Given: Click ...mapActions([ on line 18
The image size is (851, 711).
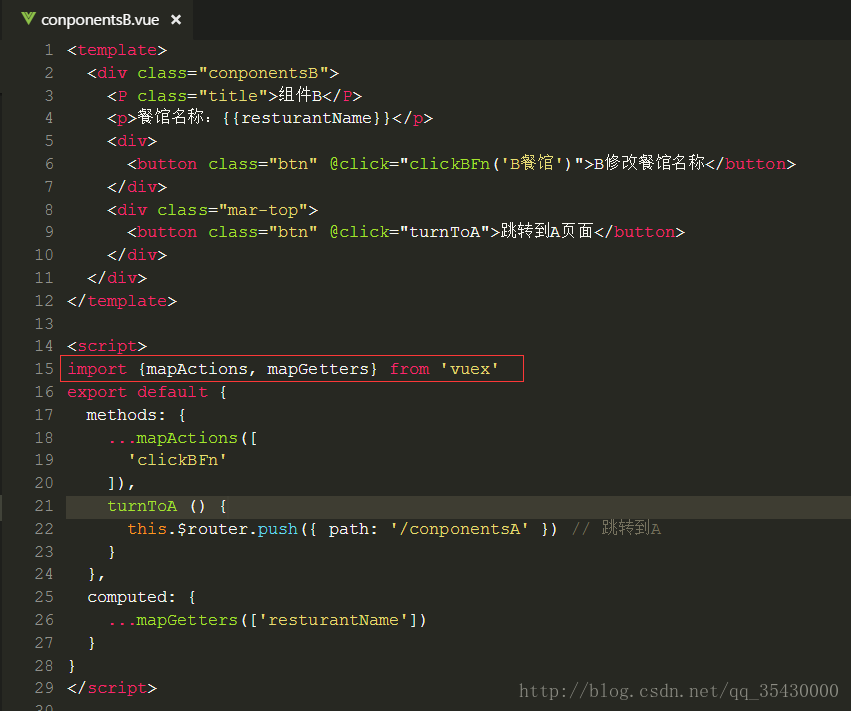Looking at the screenshot, I should pos(182,438).
